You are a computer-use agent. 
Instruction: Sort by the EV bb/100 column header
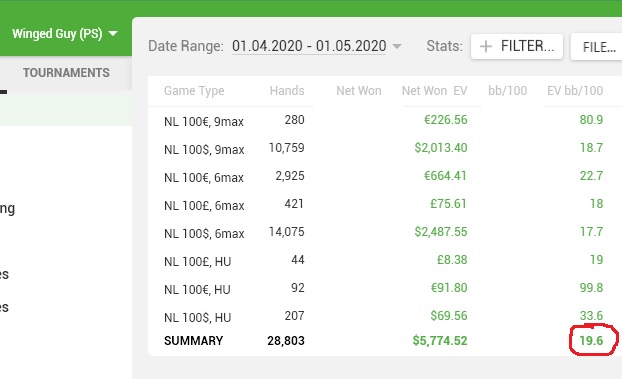[575, 91]
